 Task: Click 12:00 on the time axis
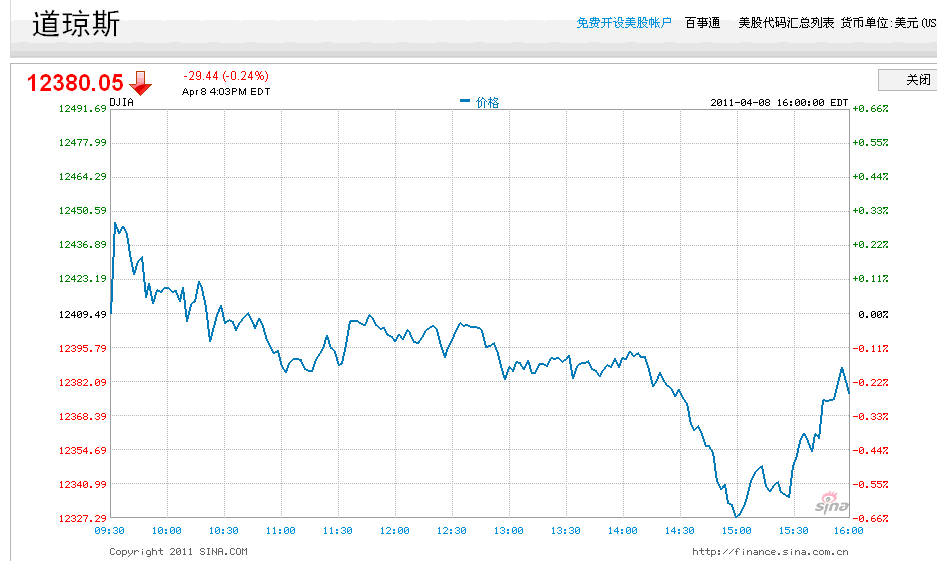(395, 531)
